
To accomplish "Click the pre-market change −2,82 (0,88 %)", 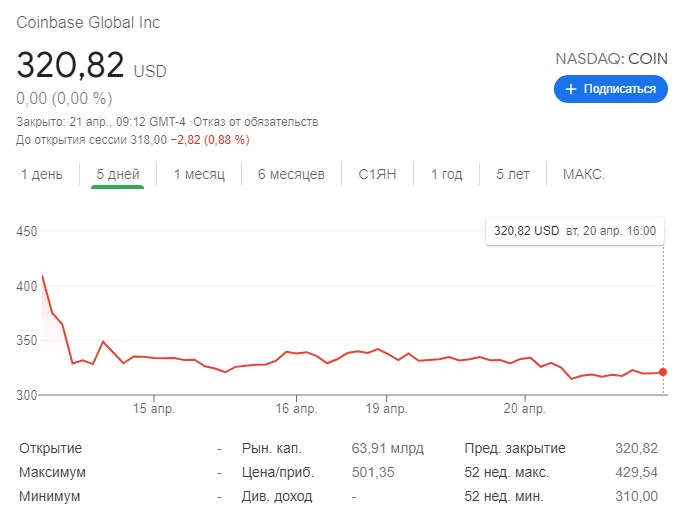I will coord(210,140).
